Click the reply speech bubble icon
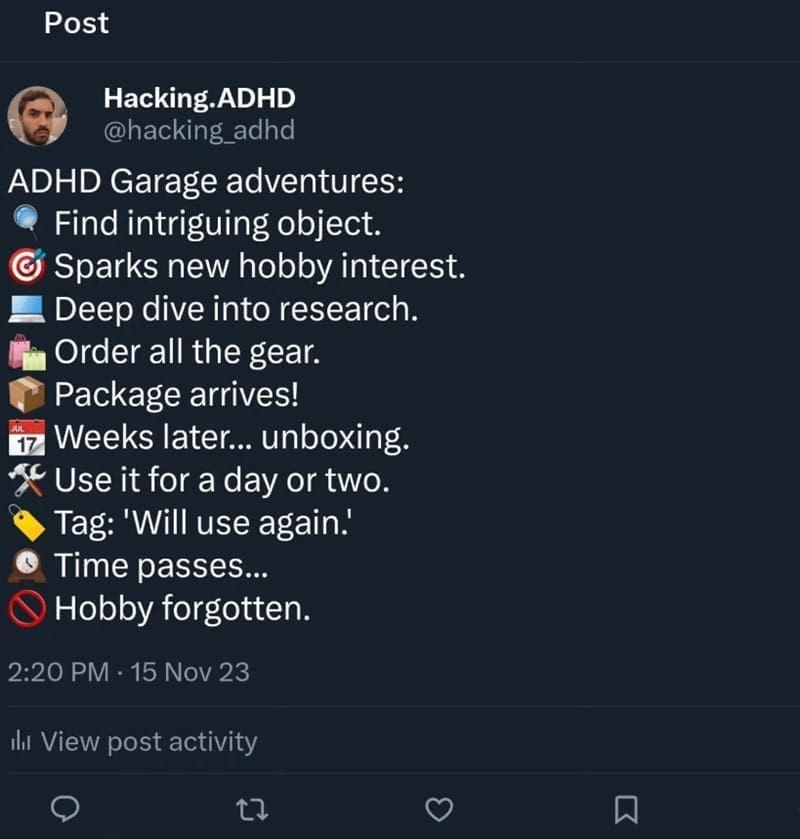The height and width of the screenshot is (839, 800). (x=65, y=808)
